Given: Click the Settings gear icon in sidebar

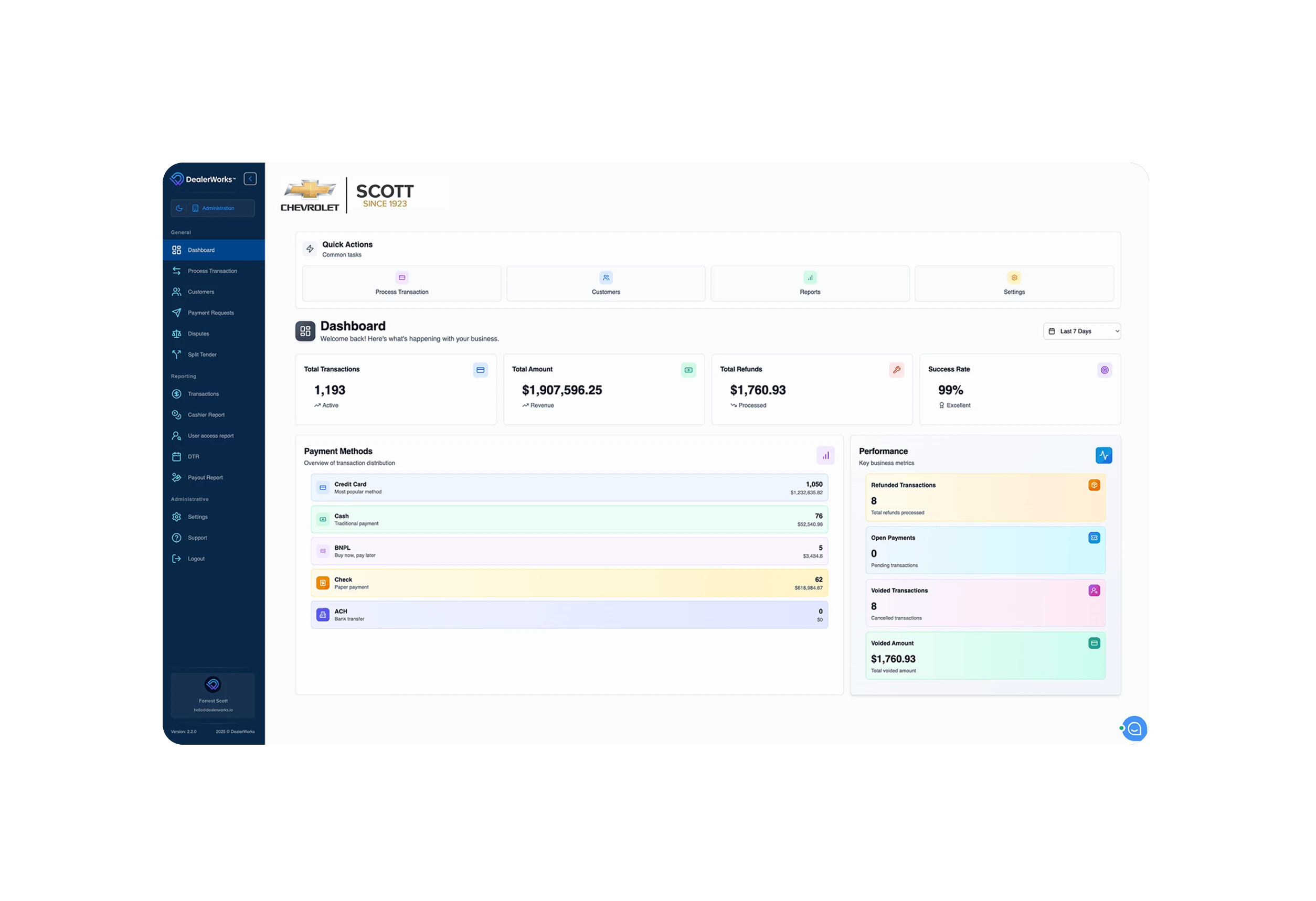Looking at the screenshot, I should [x=177, y=517].
